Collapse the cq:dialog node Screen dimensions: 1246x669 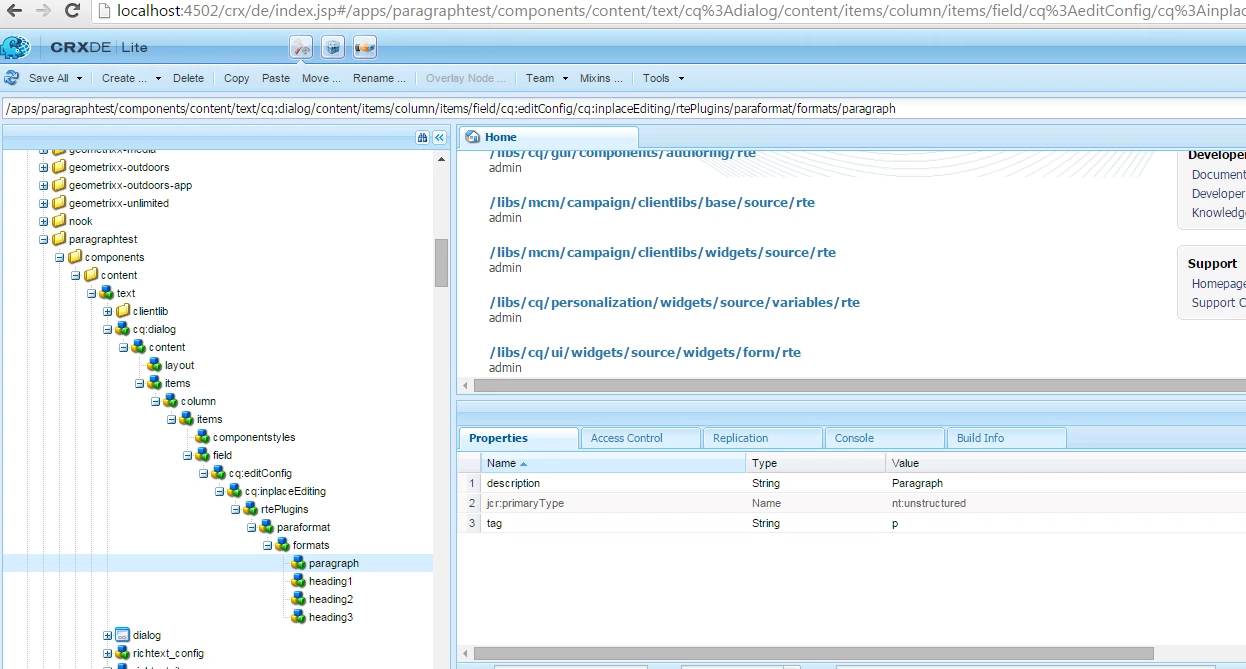point(107,329)
